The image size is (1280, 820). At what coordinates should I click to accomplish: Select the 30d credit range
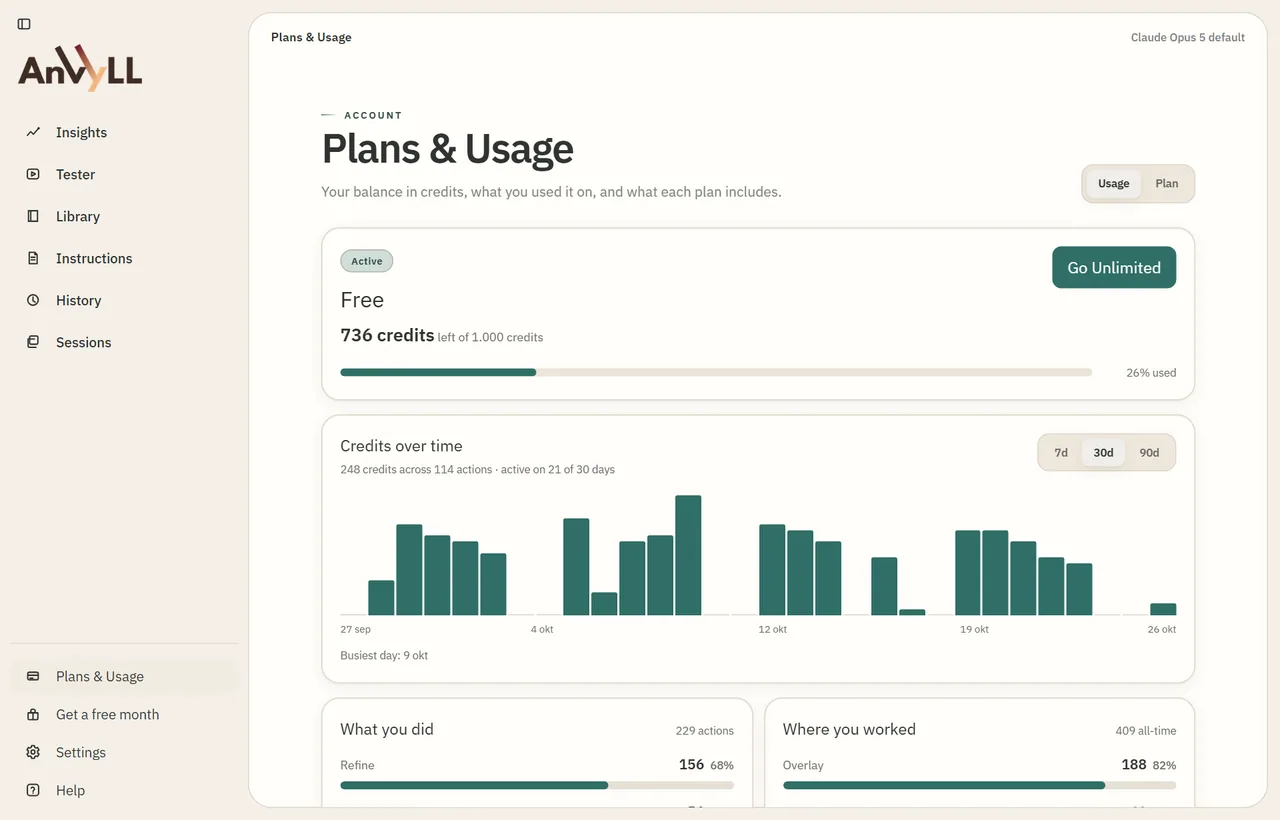1103,453
